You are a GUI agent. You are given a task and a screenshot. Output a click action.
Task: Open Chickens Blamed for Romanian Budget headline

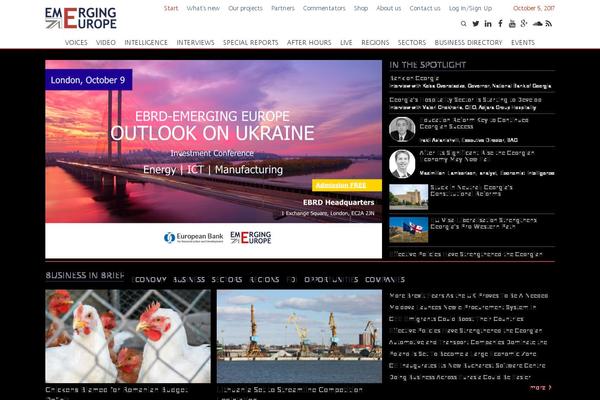point(117,390)
